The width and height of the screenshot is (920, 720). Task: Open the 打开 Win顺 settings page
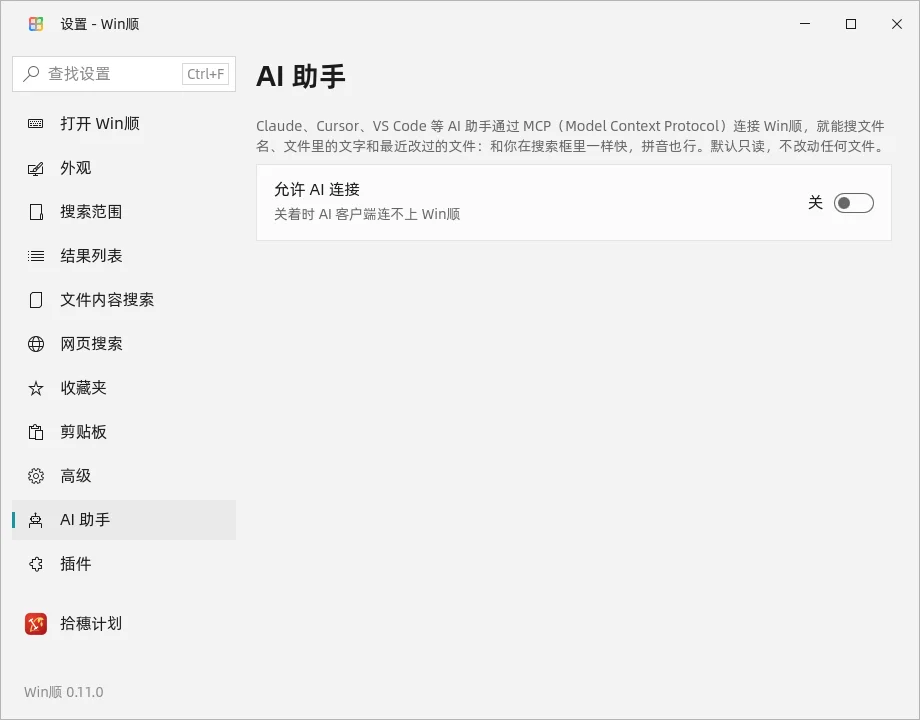click(x=124, y=124)
